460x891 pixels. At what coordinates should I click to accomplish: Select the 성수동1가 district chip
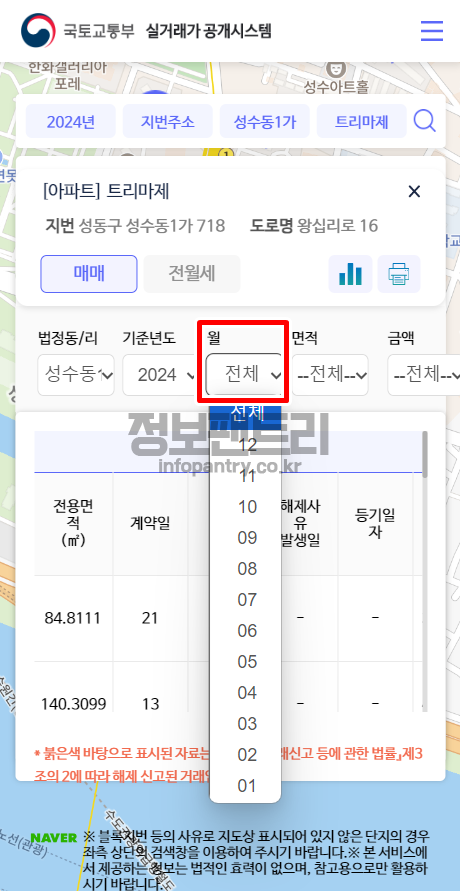coord(265,121)
